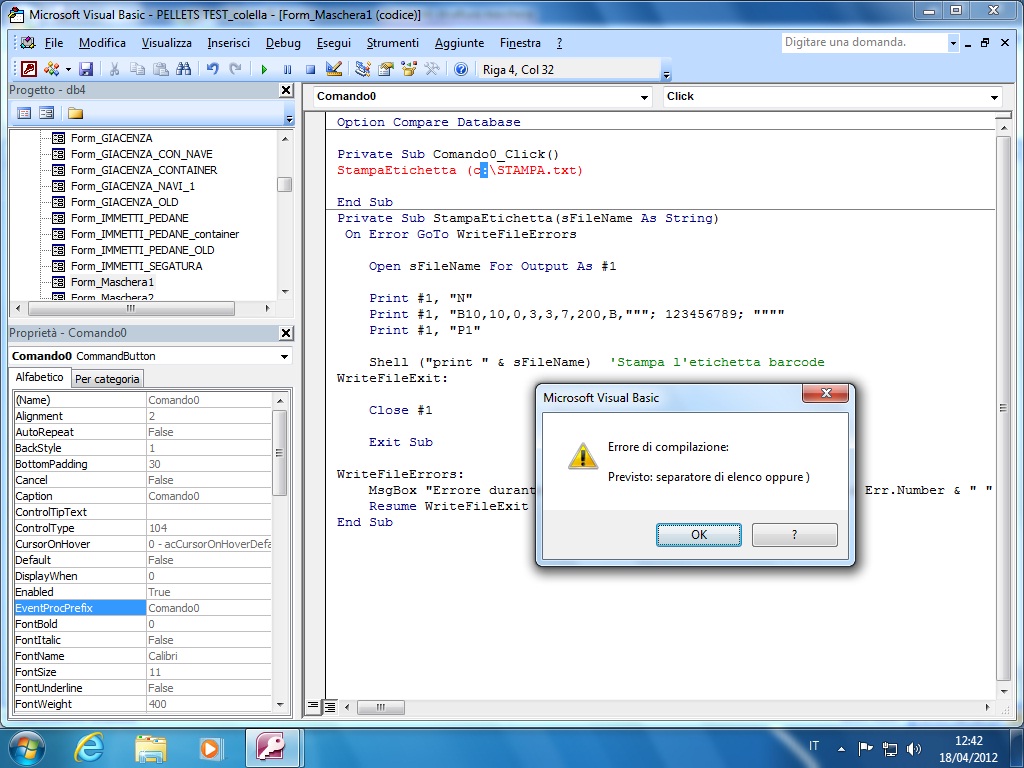This screenshot has height=768, width=1024.
Task: Select Form_IMMETTI_SEGATURA in project tree
Action: click(x=136, y=266)
